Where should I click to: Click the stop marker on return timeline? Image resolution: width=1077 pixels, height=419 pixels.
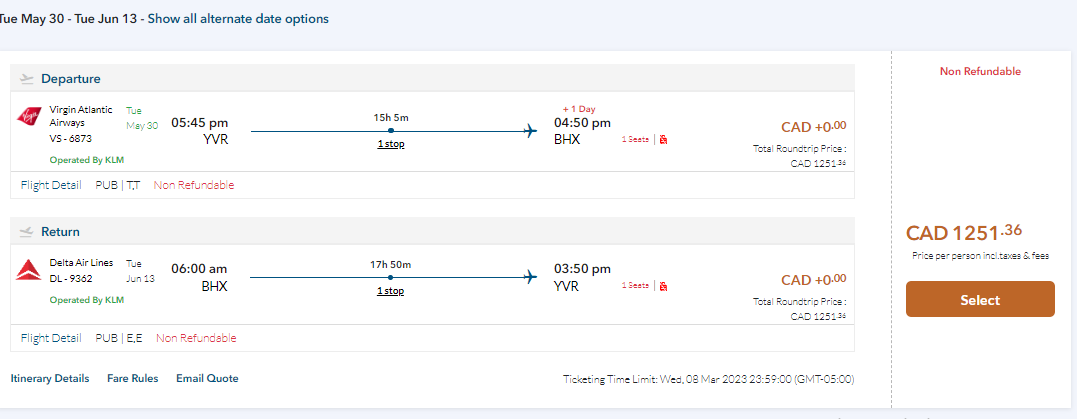point(390,277)
